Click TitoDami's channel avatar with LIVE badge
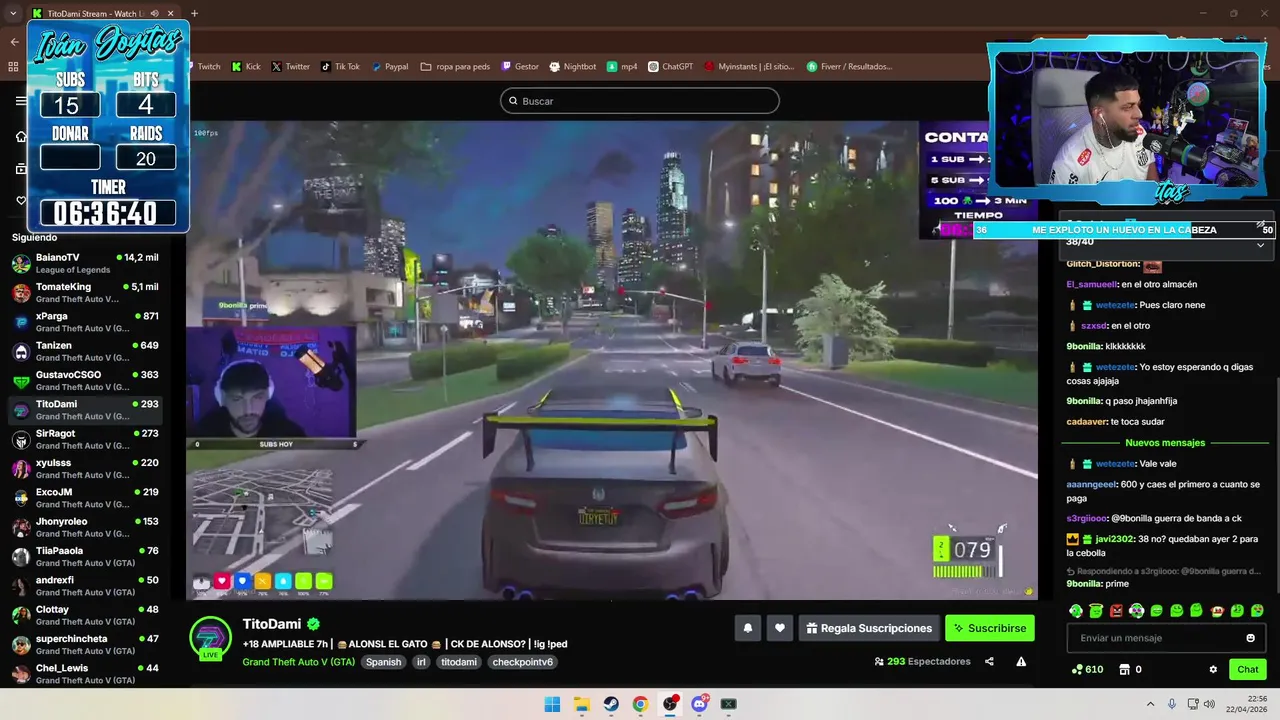 tap(210, 638)
